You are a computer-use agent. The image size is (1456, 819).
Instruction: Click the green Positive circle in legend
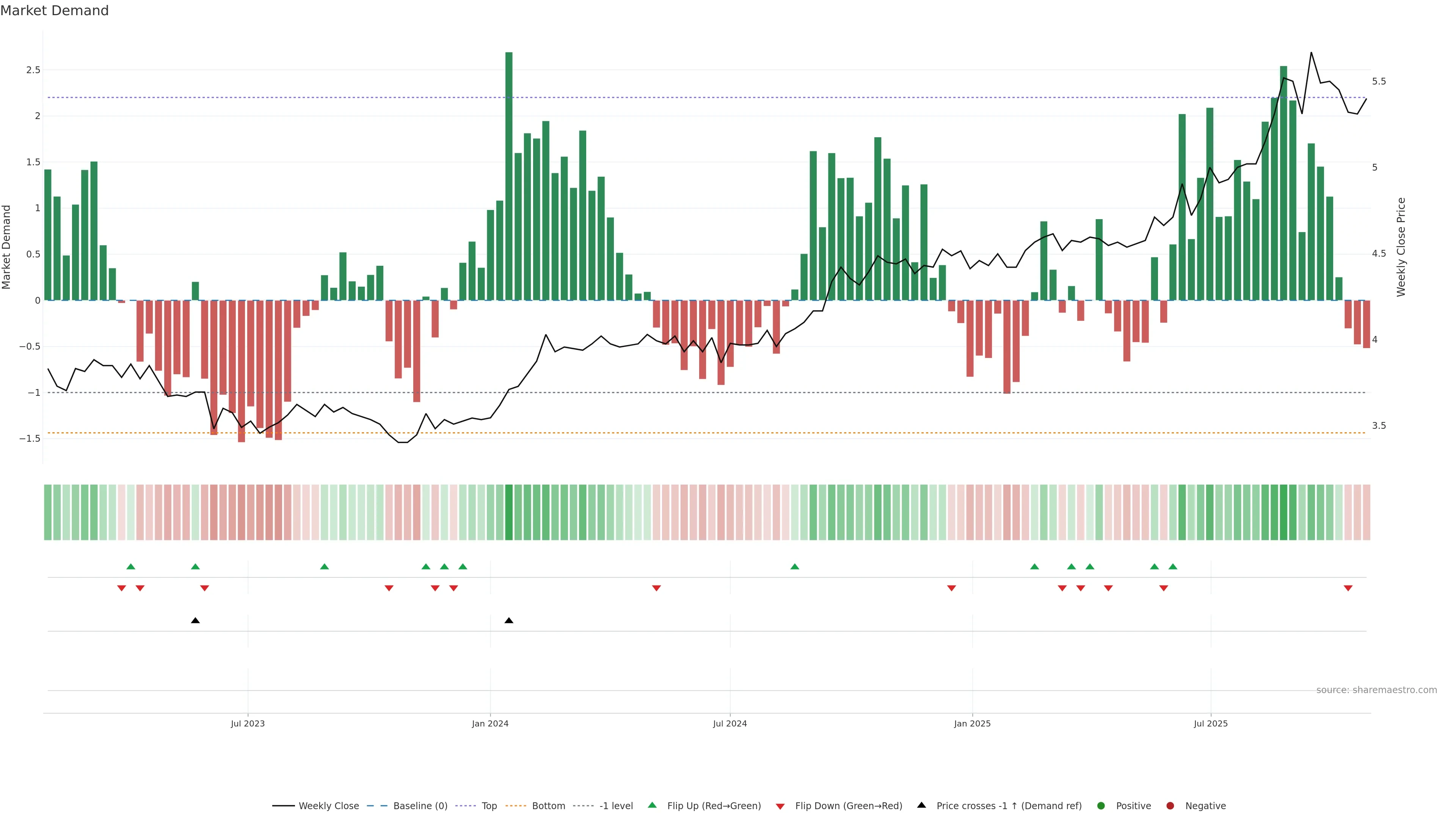(1100, 805)
